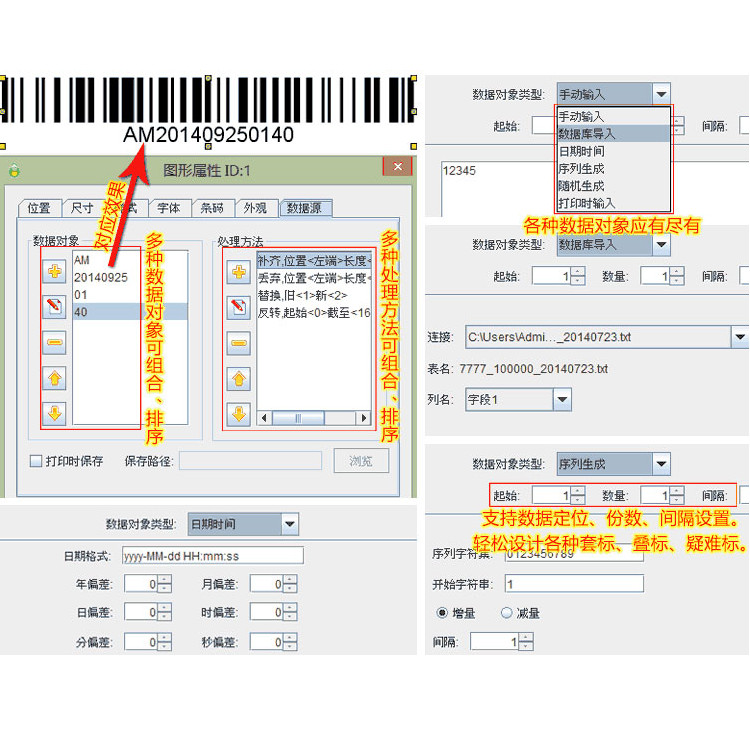This screenshot has height=750, width=750.
Task: Switch to the 条码 tab
Action: [x=212, y=208]
